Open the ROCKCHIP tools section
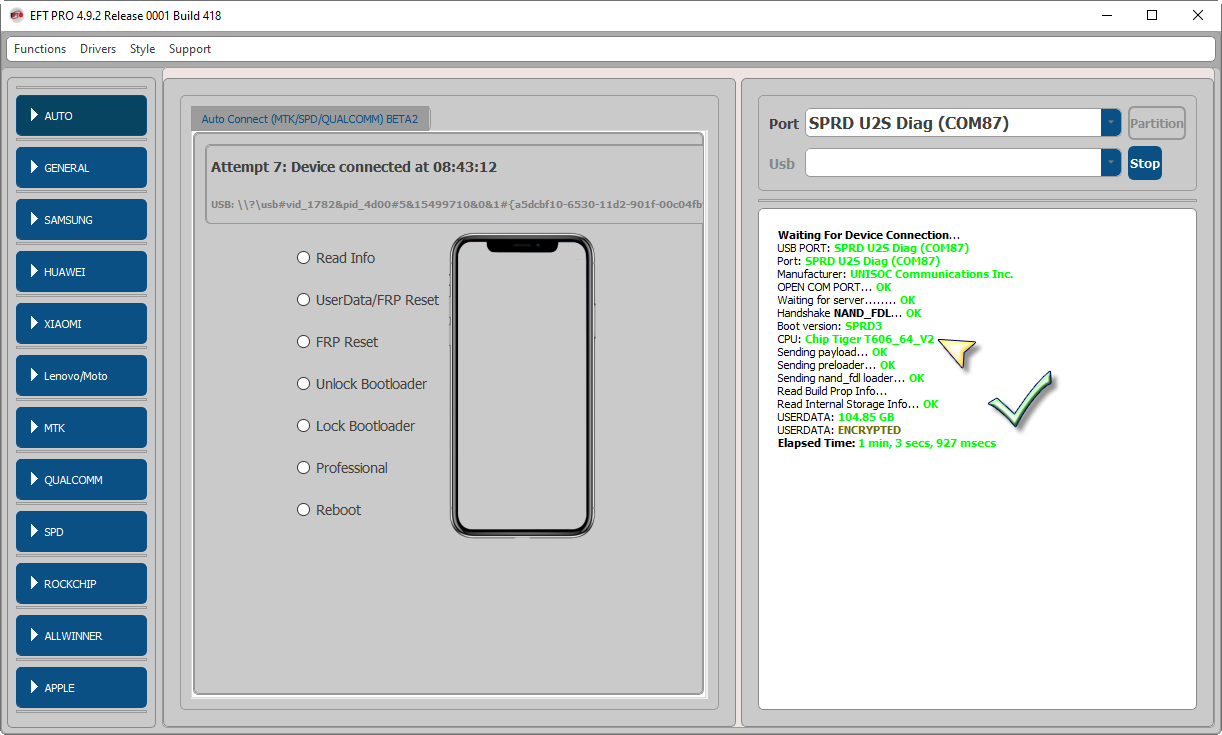The image size is (1222, 735). tap(80, 583)
